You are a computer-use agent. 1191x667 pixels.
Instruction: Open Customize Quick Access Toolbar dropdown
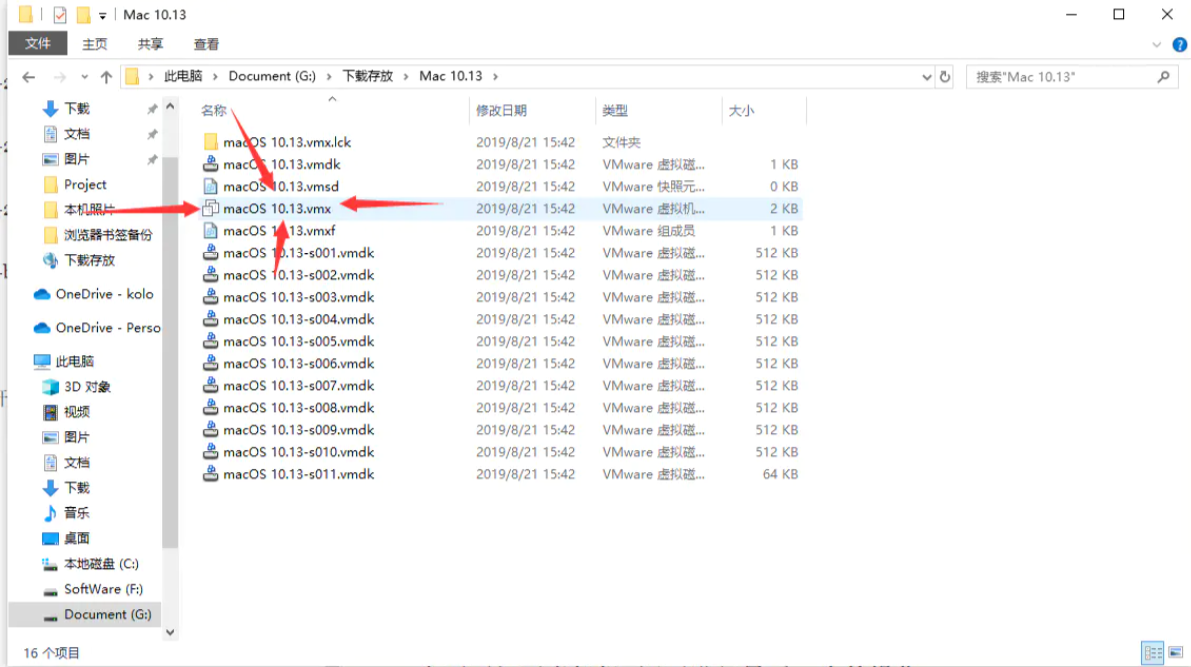[103, 15]
